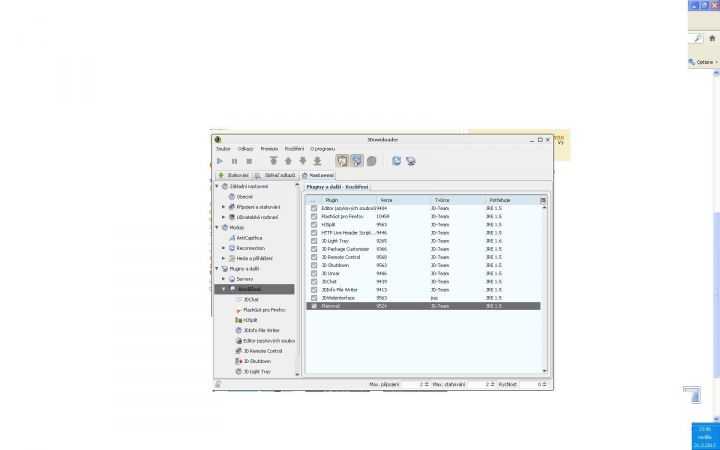Start downloads with the Play toolbar icon
Viewport: 720px width, 450px height.
(x=220, y=161)
